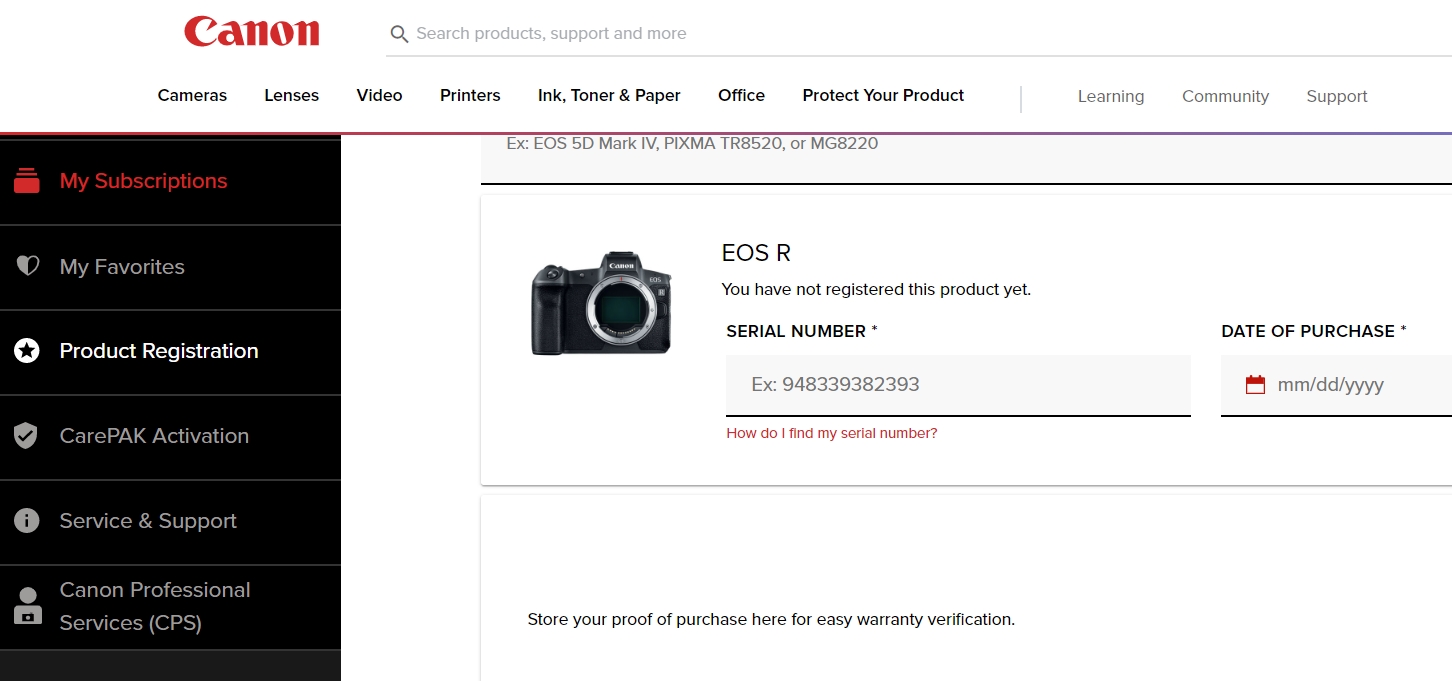Click the My Subscriptions sidebar icon
Viewport: 1452px width, 681px height.
[x=27, y=181]
